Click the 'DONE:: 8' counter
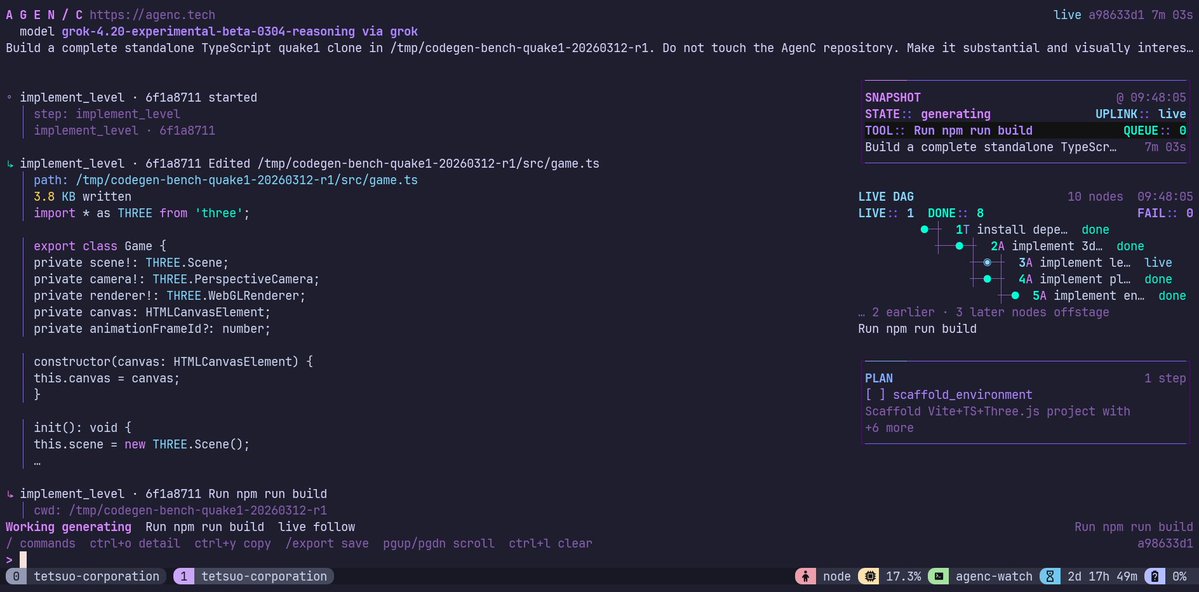Image resolution: width=1199 pixels, height=592 pixels. click(956, 213)
